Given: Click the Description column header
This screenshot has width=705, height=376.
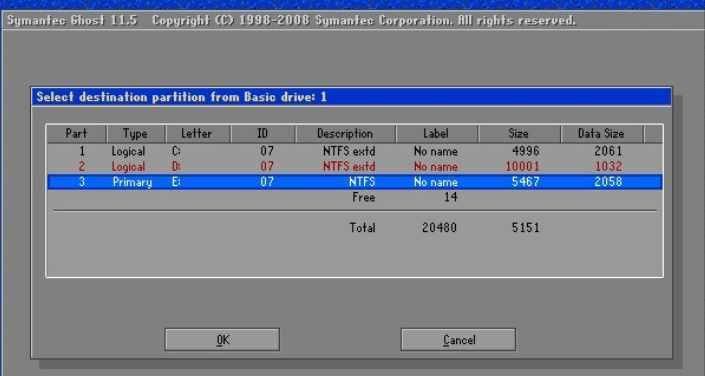Looking at the screenshot, I should pyautogui.click(x=345, y=134).
